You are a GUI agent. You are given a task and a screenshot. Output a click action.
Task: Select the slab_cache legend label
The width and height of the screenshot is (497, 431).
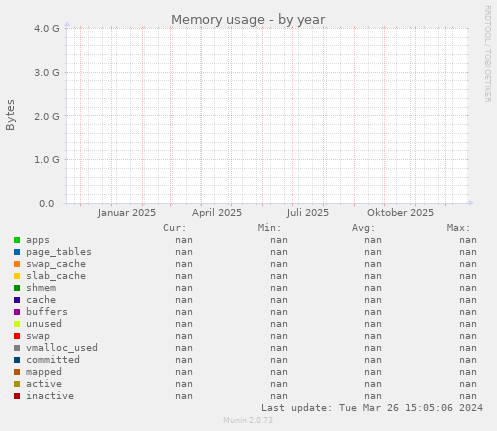click(x=56, y=276)
